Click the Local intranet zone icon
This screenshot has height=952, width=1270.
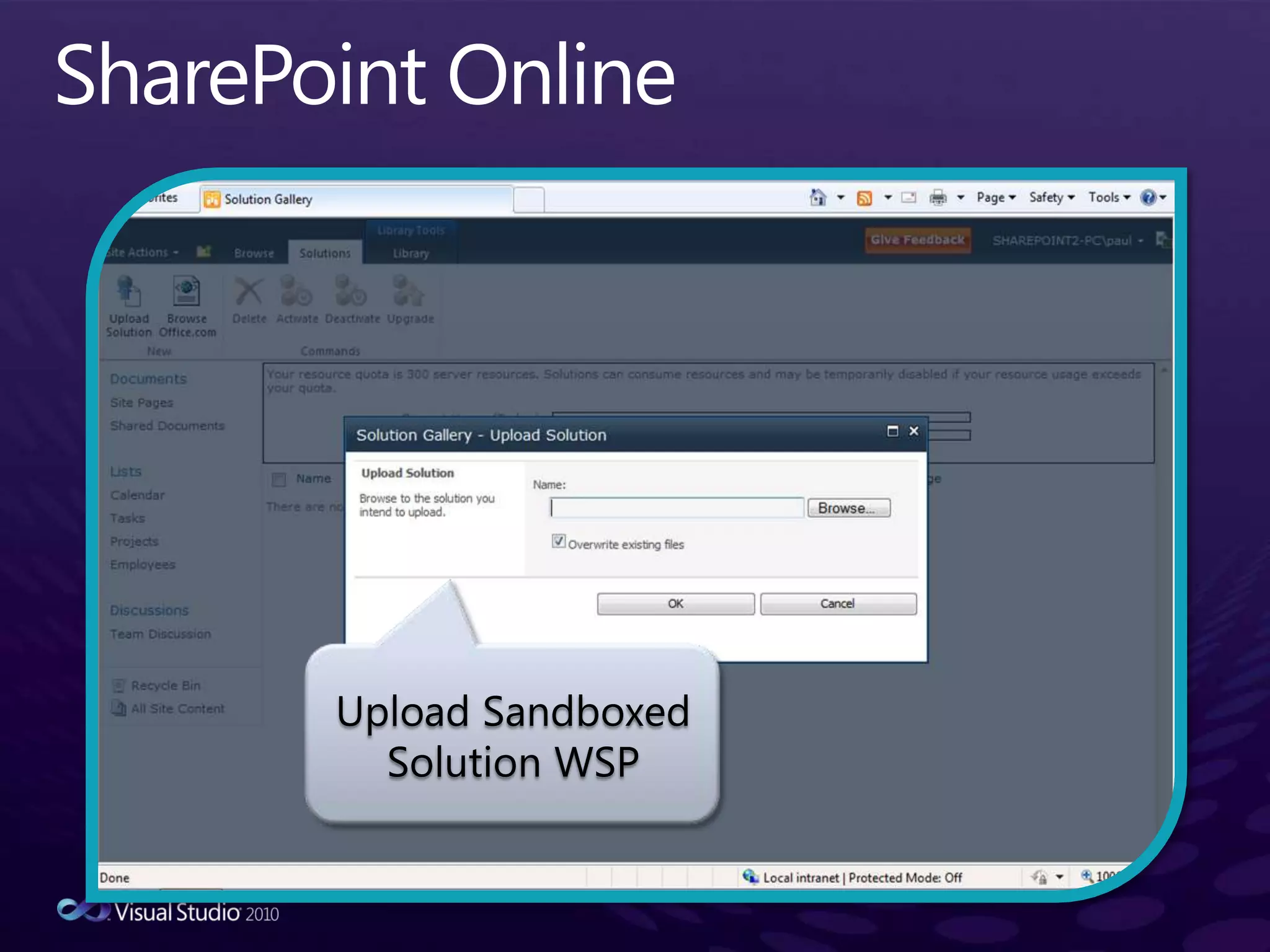pyautogui.click(x=750, y=876)
